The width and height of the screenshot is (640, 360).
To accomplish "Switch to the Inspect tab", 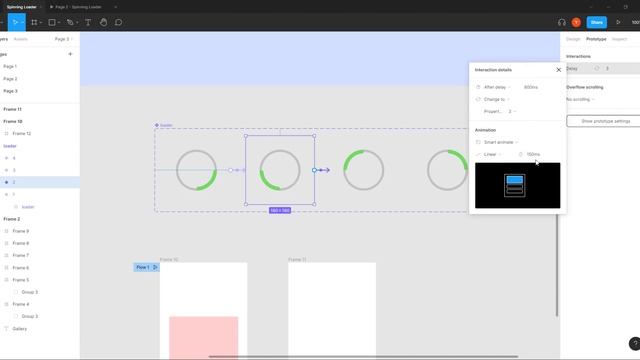I will (619, 39).
